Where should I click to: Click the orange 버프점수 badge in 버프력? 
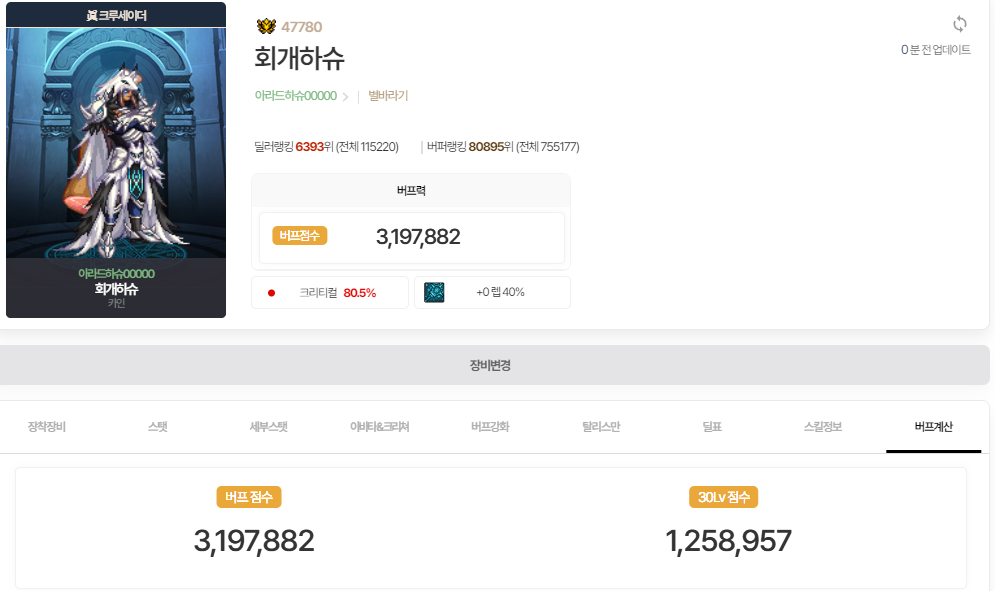[x=300, y=236]
